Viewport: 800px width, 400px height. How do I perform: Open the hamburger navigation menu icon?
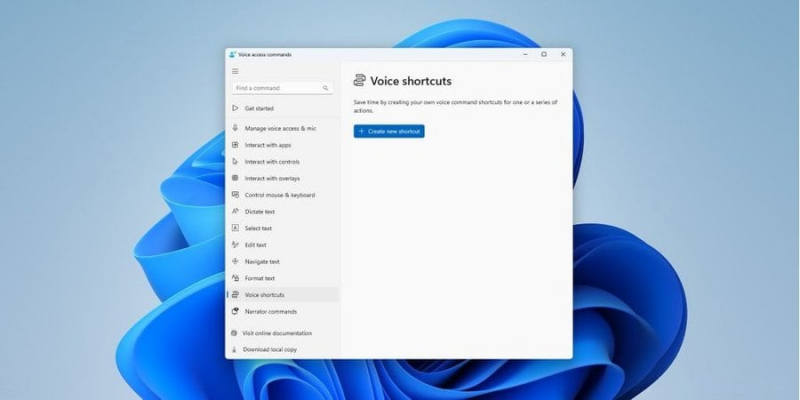coord(235,71)
